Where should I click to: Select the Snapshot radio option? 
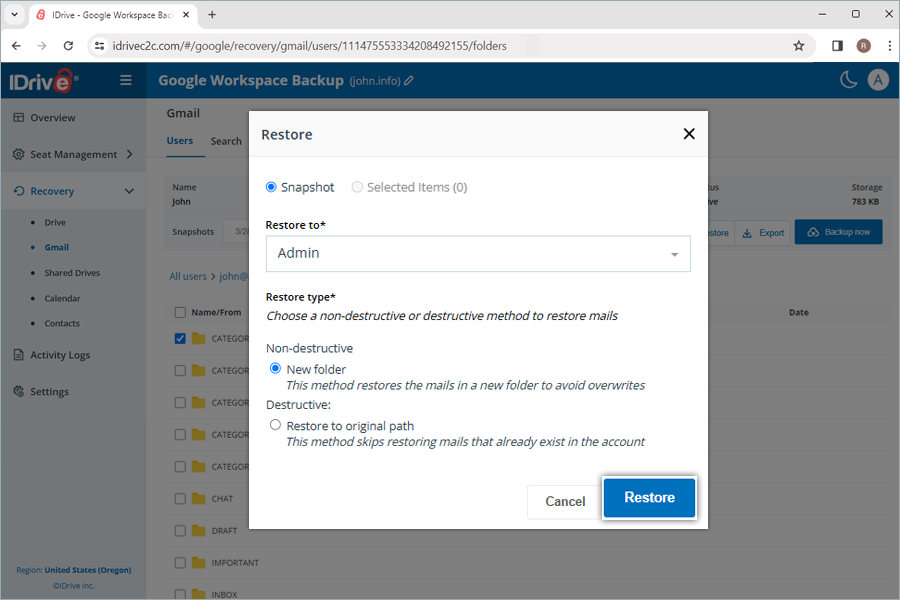[271, 187]
